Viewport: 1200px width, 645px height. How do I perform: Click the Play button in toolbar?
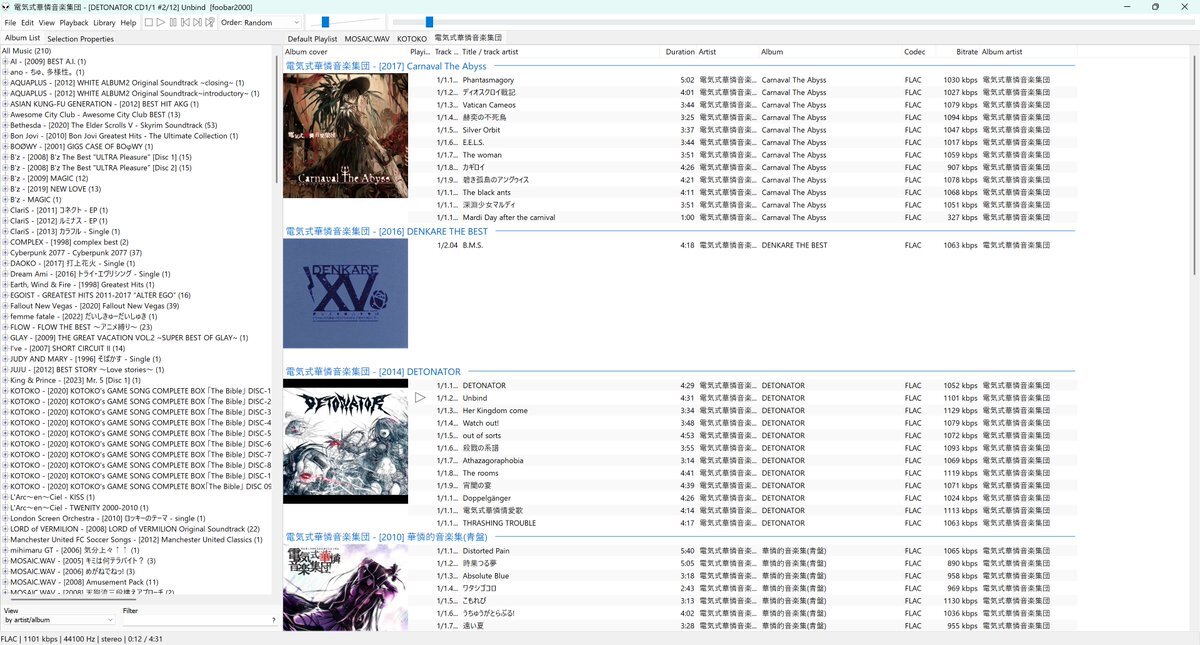[x=161, y=22]
